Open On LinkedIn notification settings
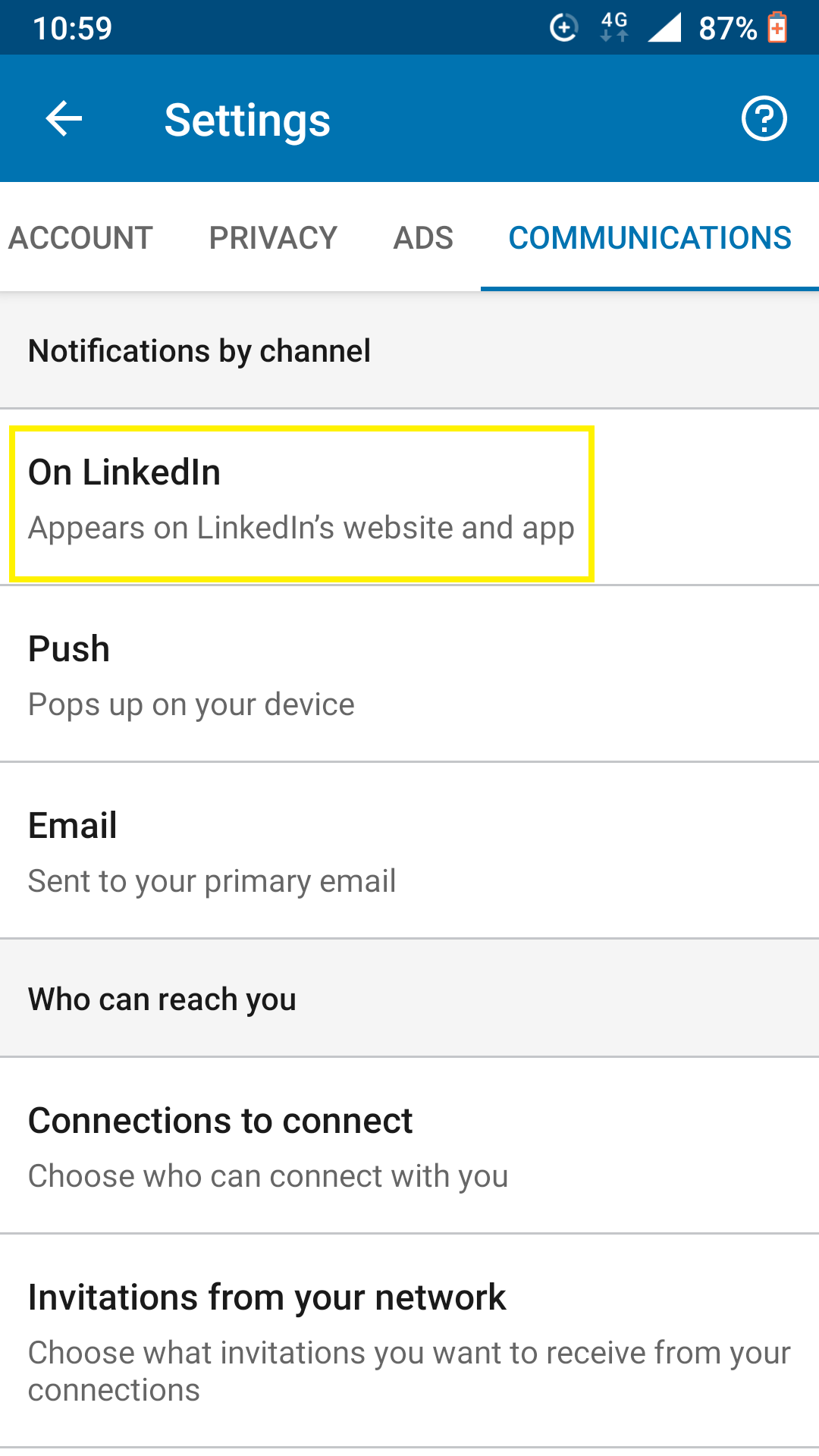The width and height of the screenshot is (819, 1456). pyautogui.click(x=409, y=497)
